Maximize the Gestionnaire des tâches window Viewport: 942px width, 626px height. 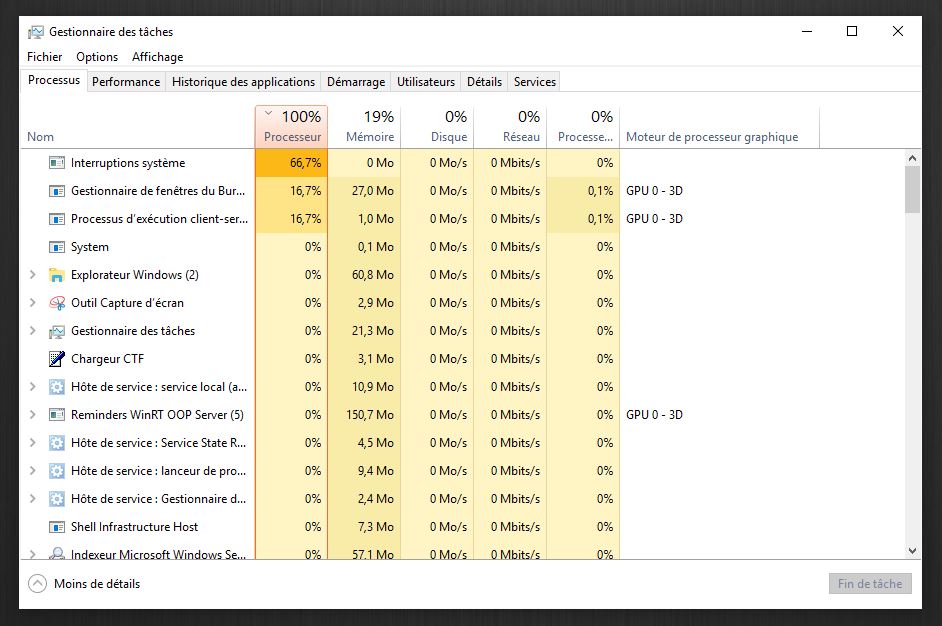(x=852, y=31)
